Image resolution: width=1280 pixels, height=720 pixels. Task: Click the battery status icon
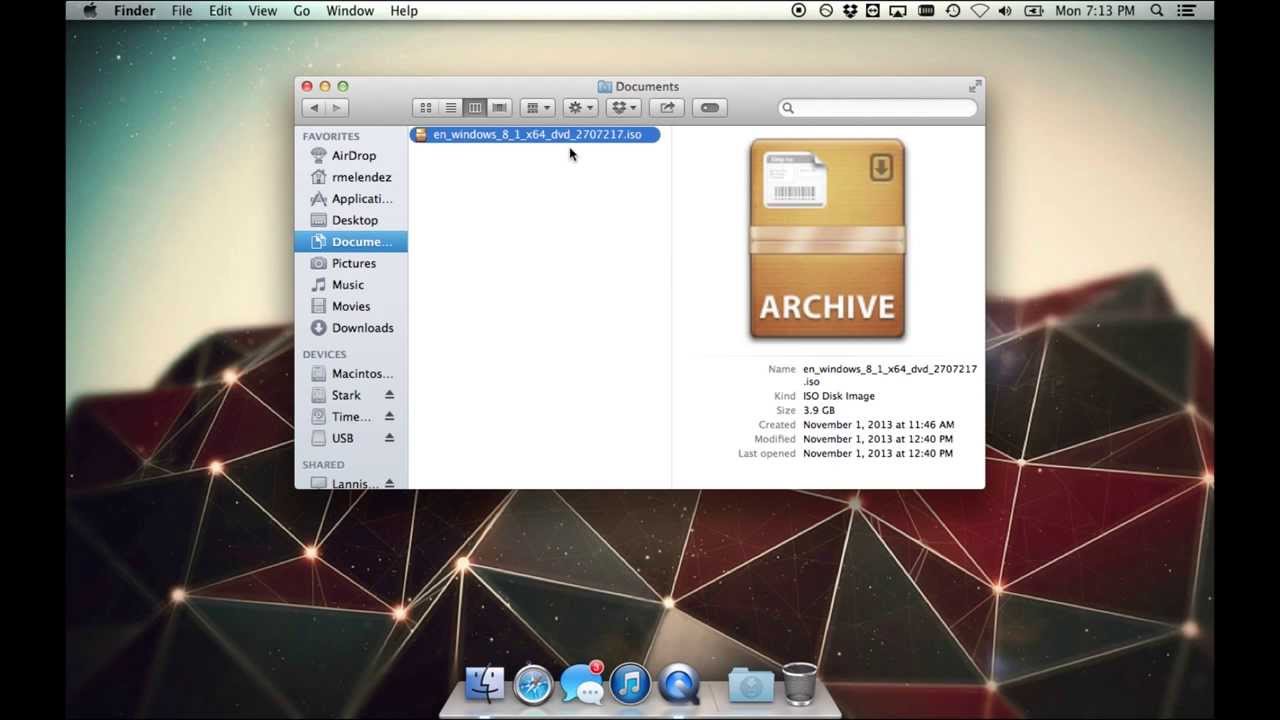click(x=1034, y=11)
